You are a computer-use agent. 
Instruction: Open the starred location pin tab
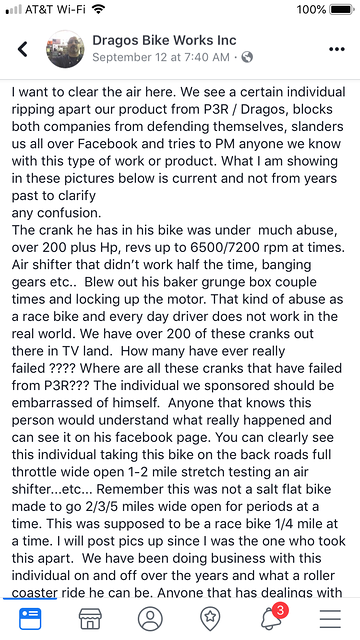(x=210, y=618)
